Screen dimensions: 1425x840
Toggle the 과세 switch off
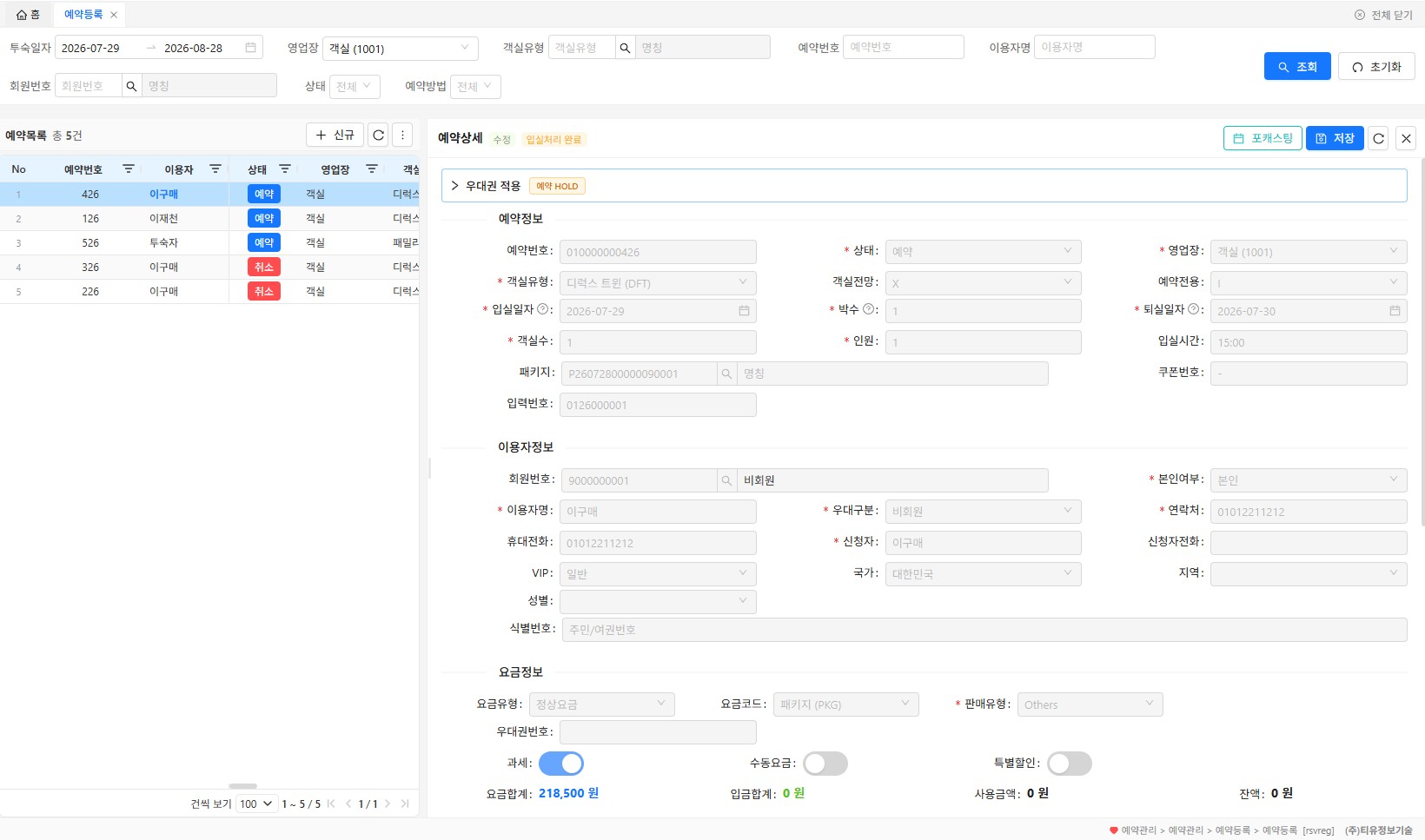tap(561, 764)
